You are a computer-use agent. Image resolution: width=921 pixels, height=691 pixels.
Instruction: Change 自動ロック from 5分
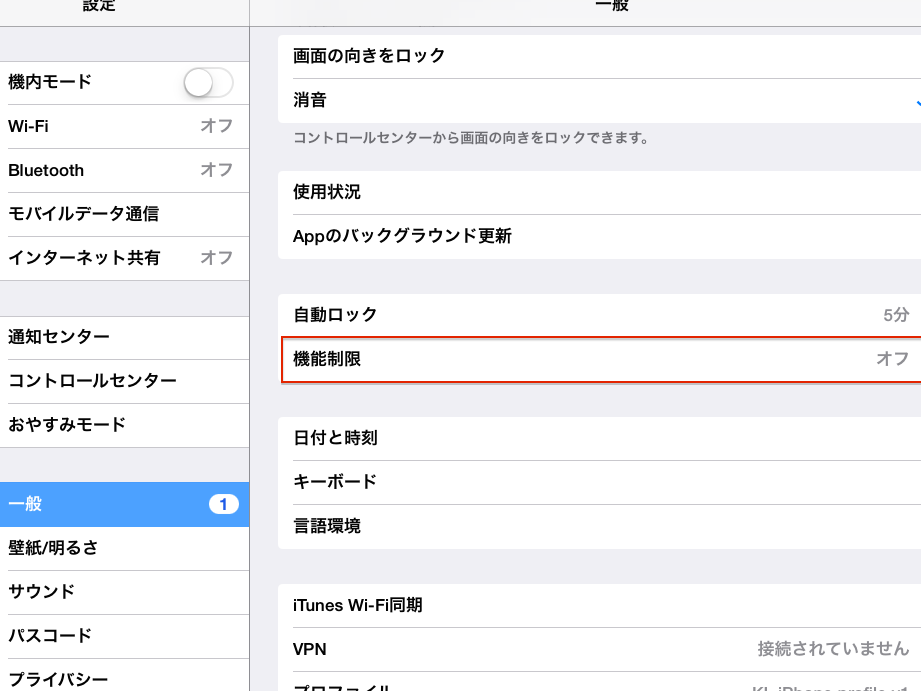tap(598, 315)
